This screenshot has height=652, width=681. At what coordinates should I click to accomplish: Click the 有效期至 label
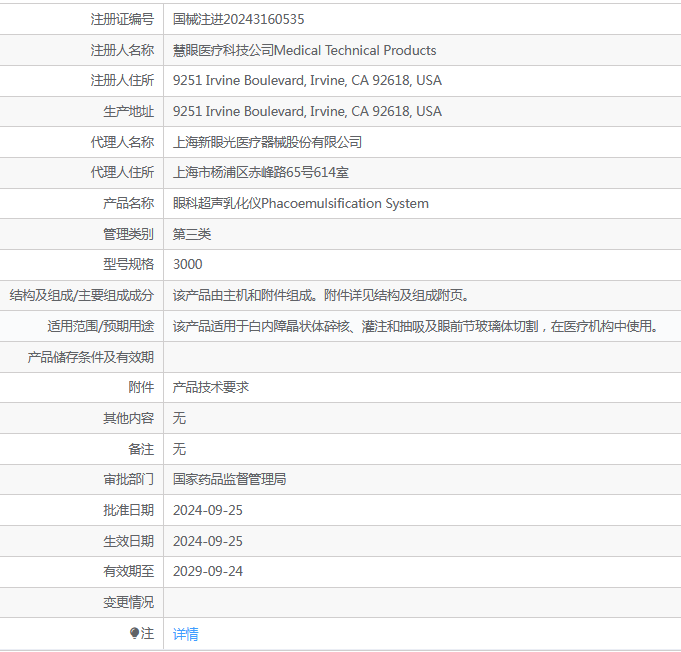click(x=129, y=571)
